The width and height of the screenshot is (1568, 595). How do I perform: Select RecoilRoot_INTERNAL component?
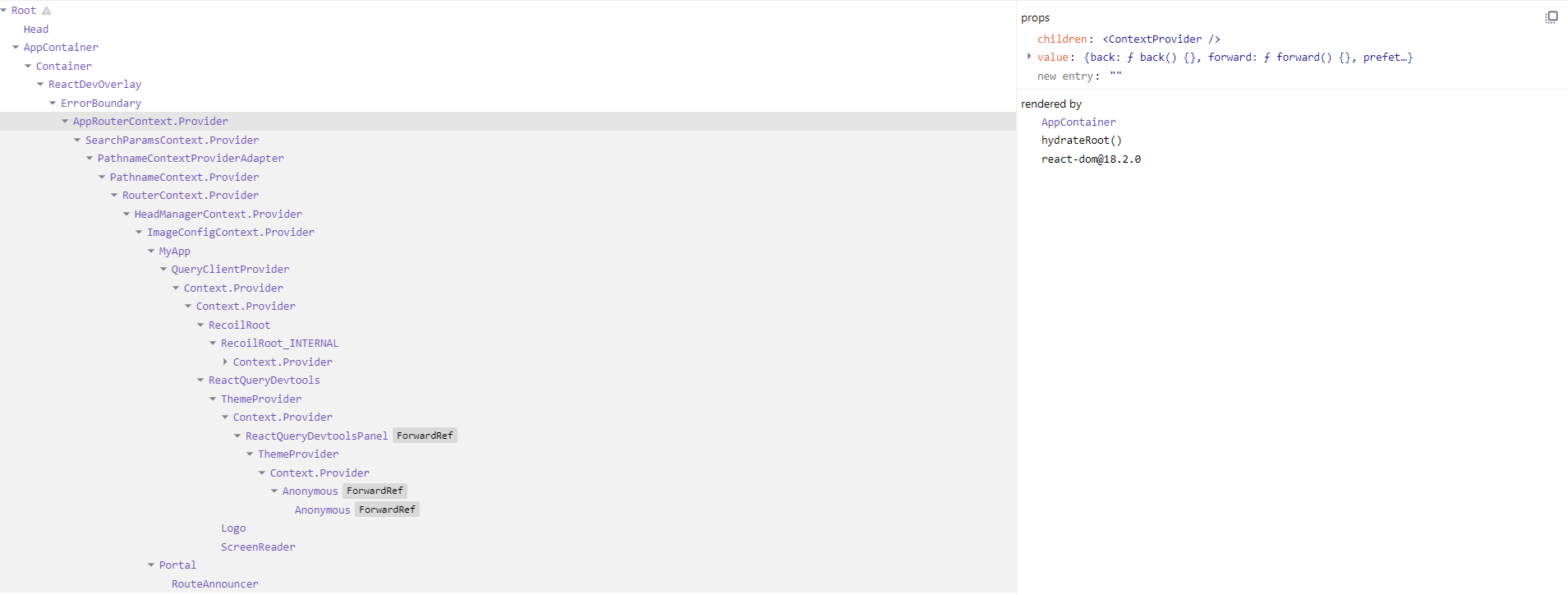[279, 343]
